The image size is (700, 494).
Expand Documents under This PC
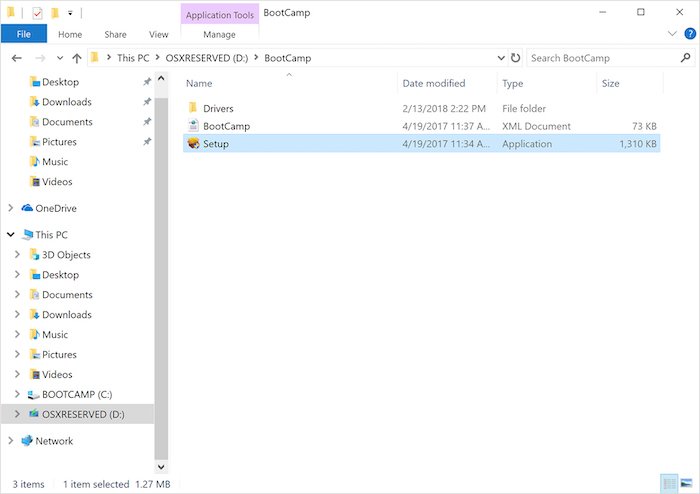(x=17, y=294)
